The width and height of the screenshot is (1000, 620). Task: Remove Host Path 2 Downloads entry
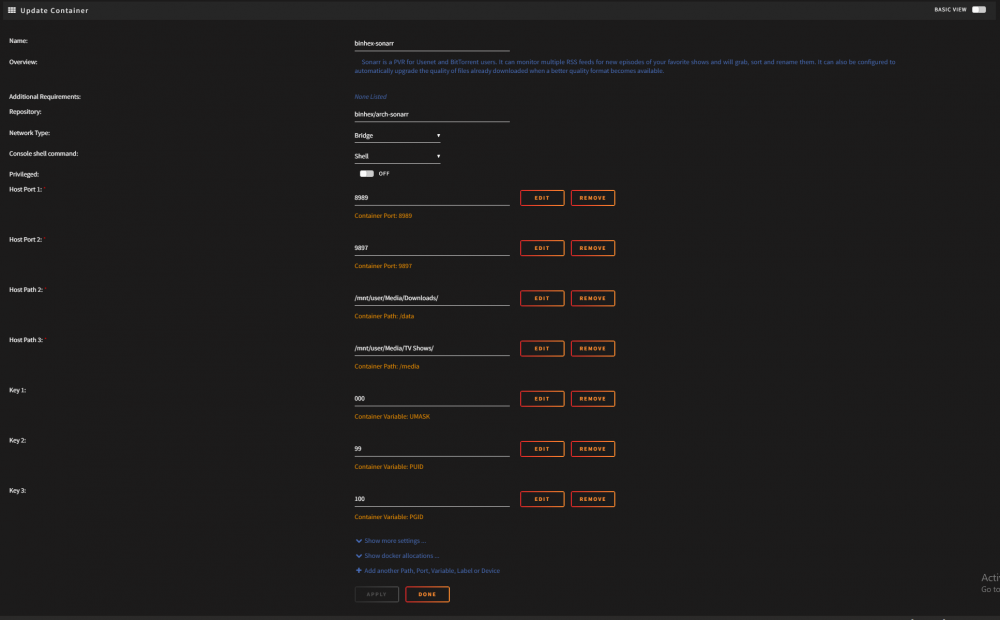pyautogui.click(x=593, y=299)
